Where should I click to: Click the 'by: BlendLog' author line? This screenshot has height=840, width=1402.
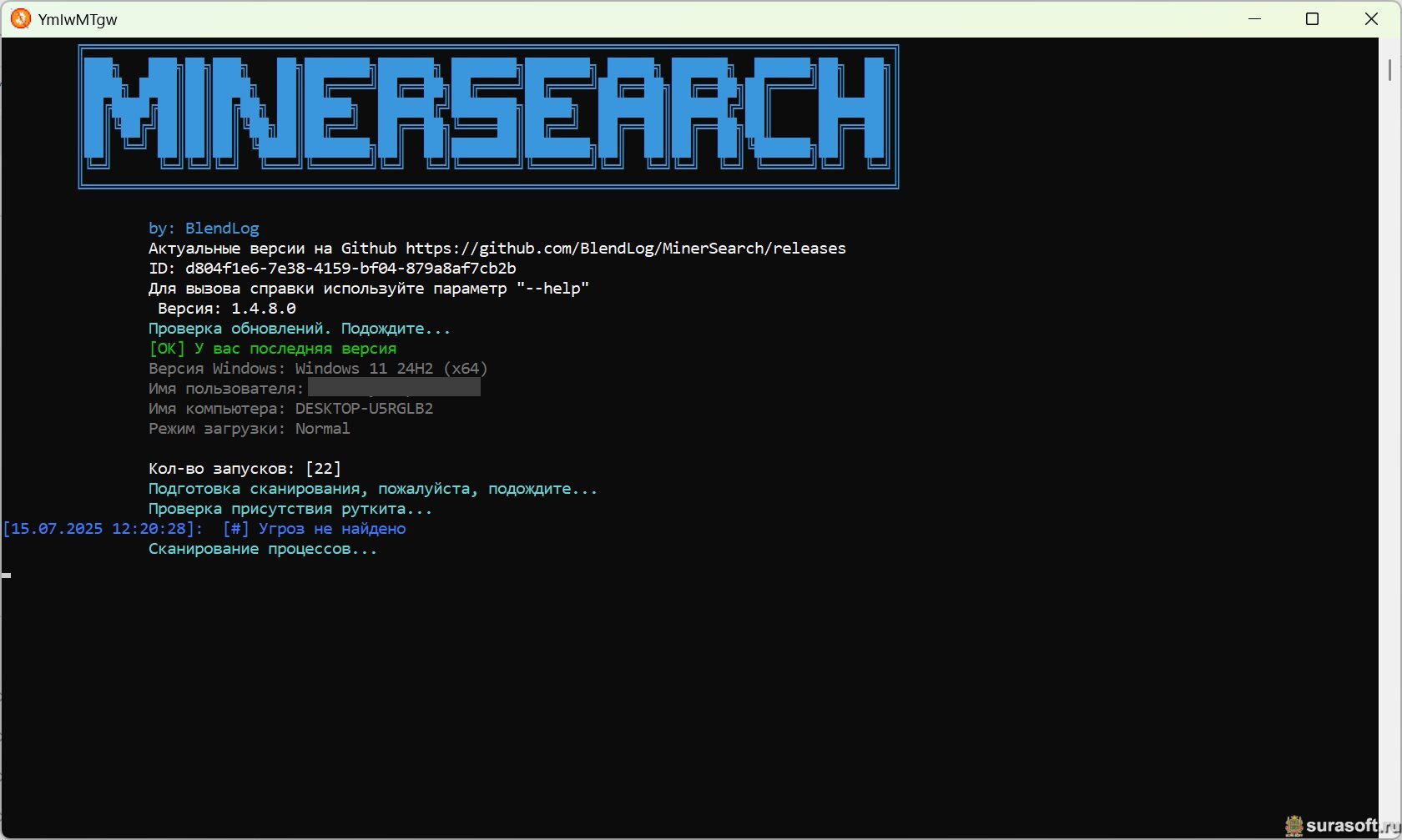point(204,229)
